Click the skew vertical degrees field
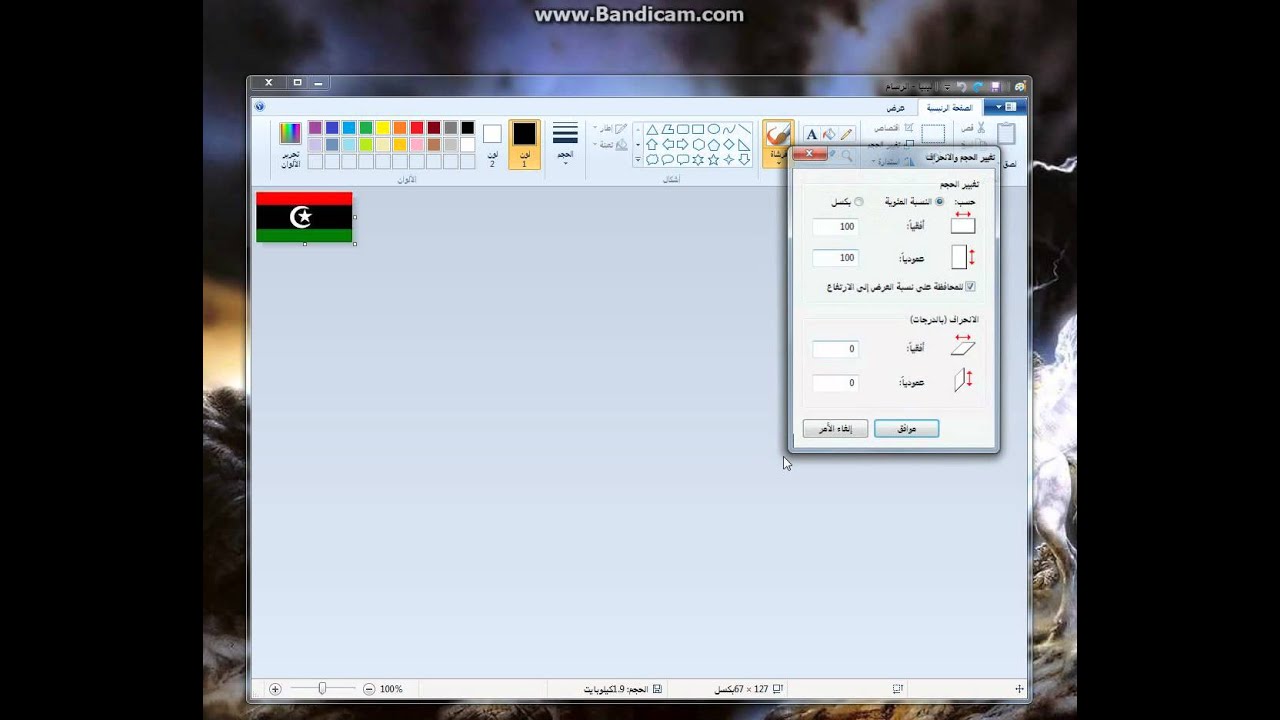Image resolution: width=1280 pixels, height=720 pixels. point(835,383)
